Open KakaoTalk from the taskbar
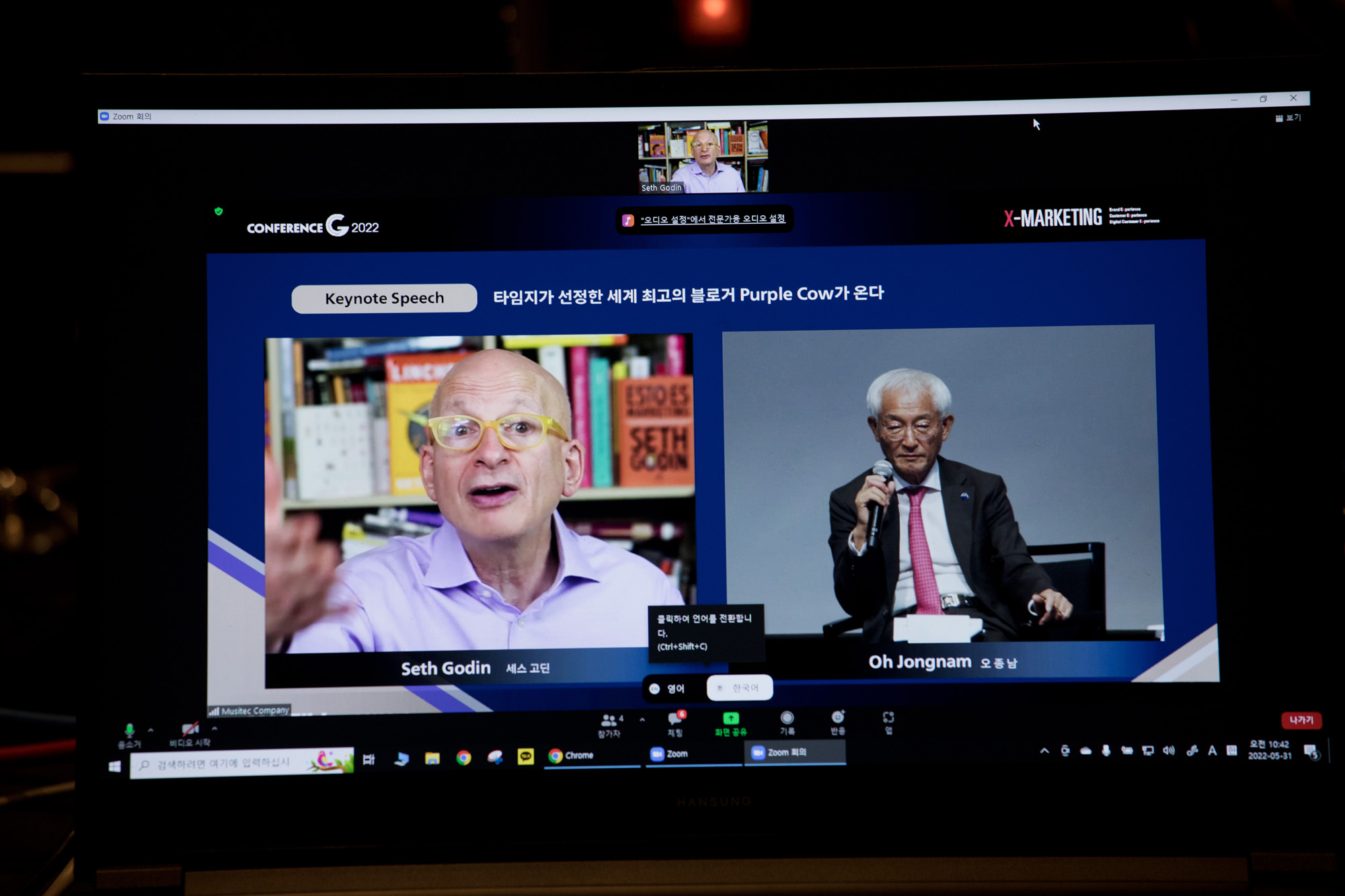Viewport: 1345px width, 896px height. [x=525, y=757]
